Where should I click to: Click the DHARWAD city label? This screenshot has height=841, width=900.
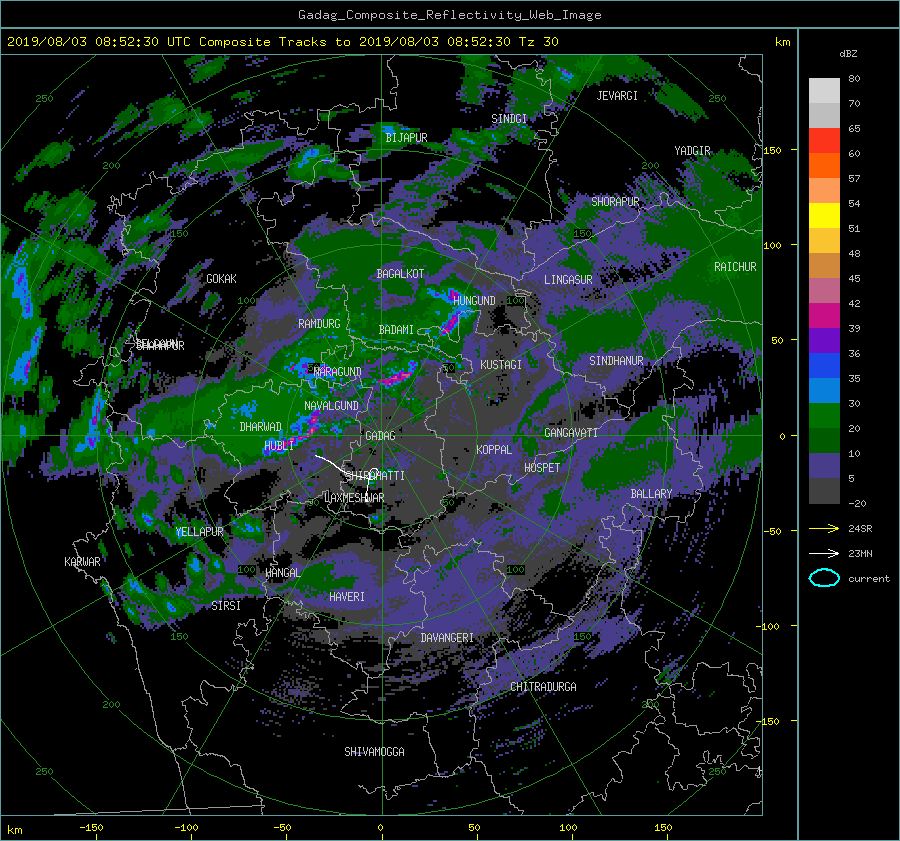261,427
